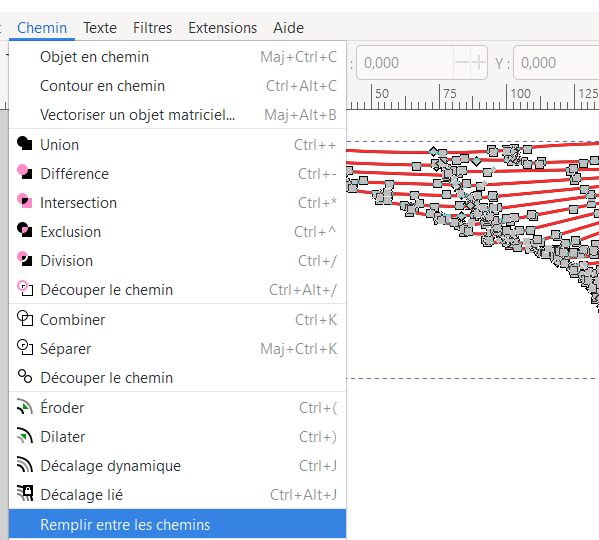Open the Filtres menu
The width and height of the screenshot is (599, 540).
(152, 28)
